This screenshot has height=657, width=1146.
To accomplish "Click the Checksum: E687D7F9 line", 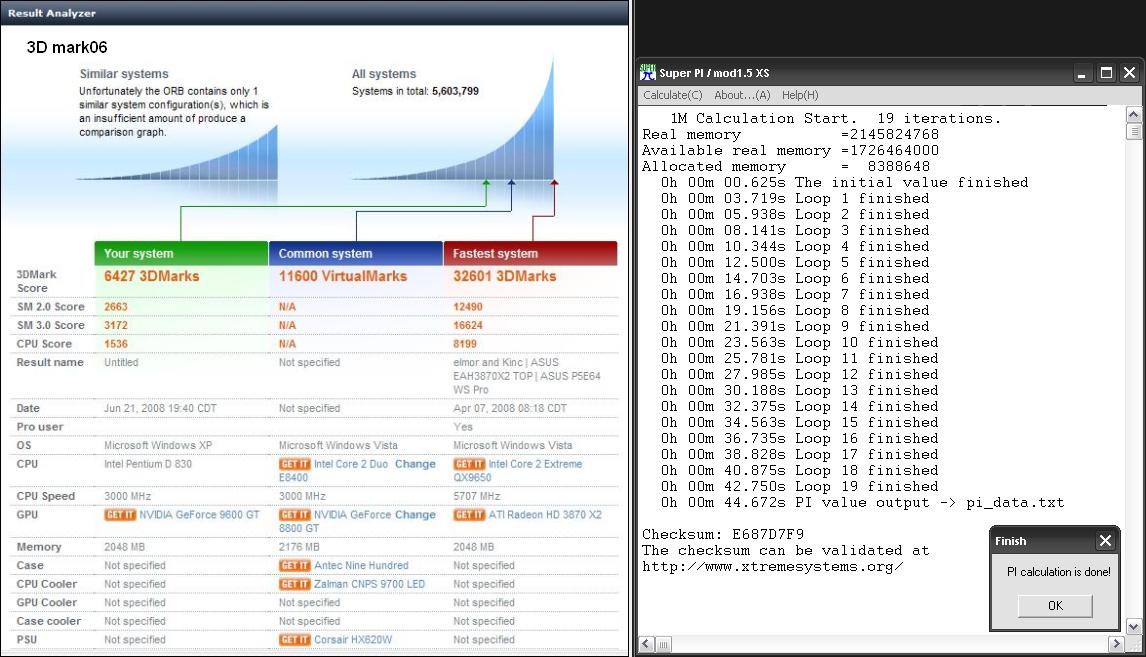I will [x=723, y=534].
